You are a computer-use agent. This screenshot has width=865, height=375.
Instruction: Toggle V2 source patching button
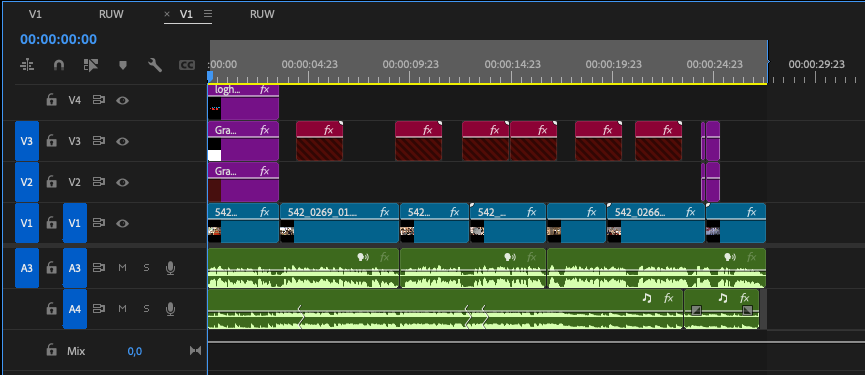click(x=26, y=182)
